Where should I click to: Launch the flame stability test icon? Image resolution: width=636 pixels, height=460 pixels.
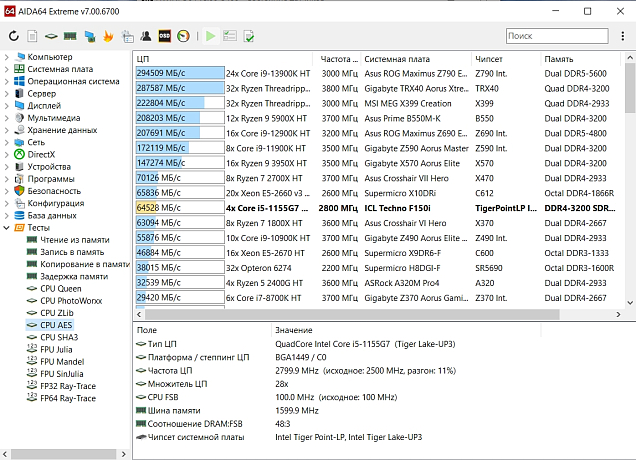108,36
